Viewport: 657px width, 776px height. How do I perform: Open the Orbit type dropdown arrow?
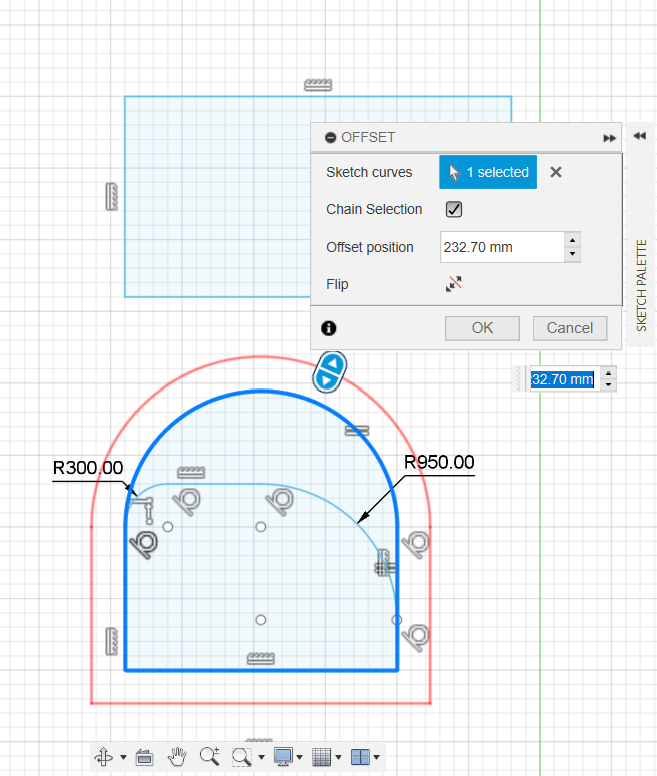123,757
